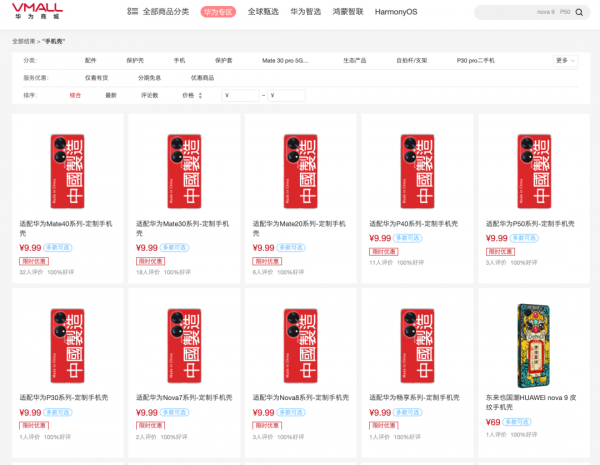Click the 适配华为Mate30系列 product title

[x=183, y=228]
